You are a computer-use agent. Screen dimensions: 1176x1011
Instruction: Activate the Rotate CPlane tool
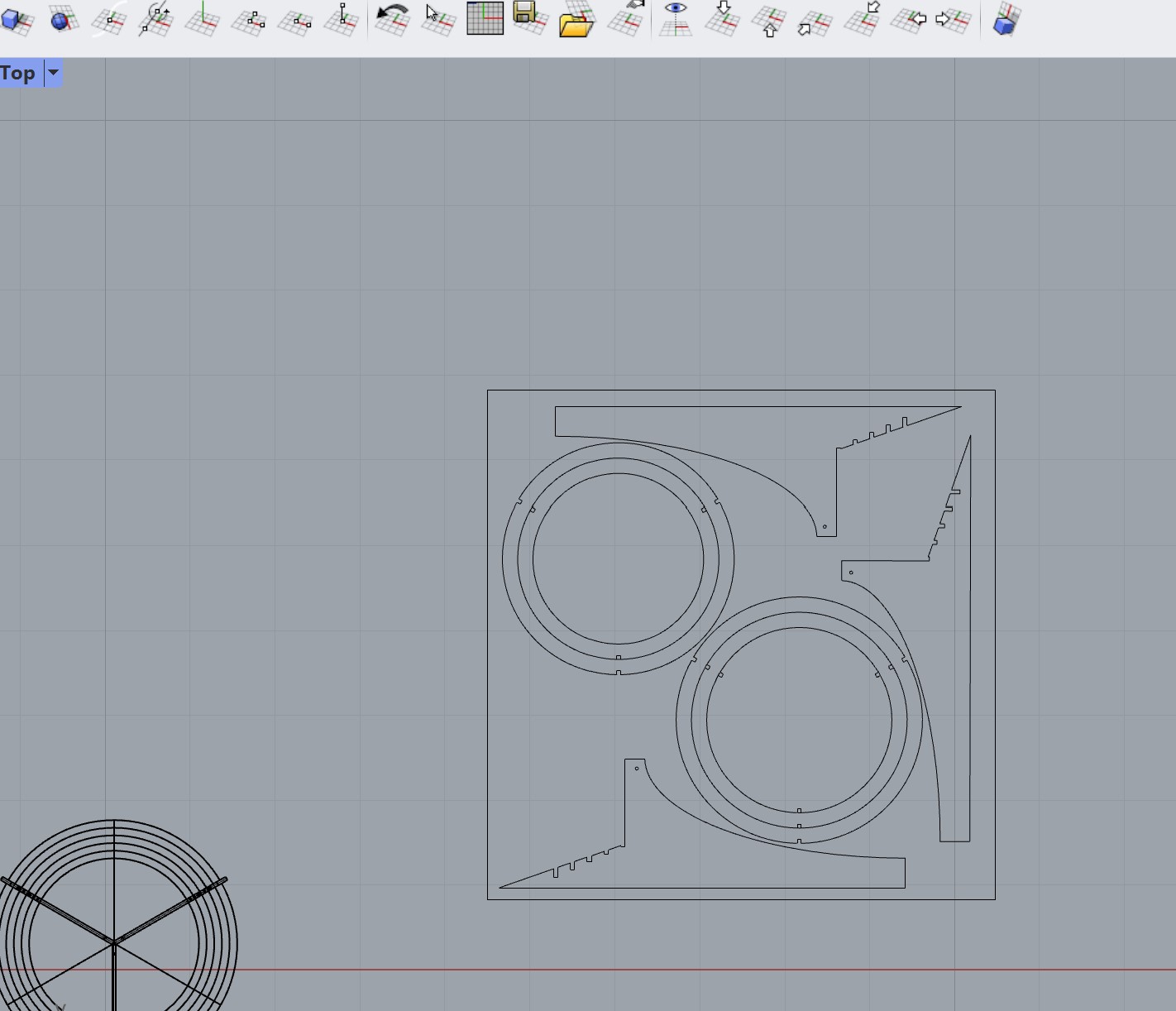tap(155, 18)
